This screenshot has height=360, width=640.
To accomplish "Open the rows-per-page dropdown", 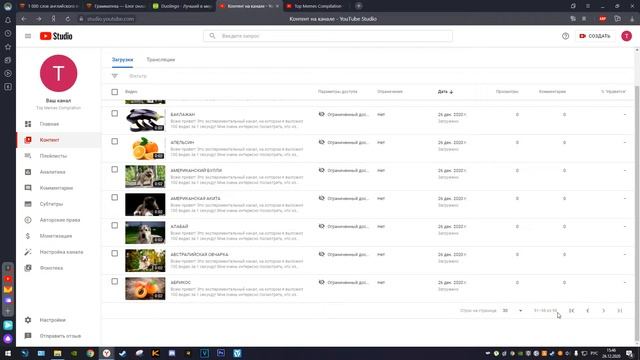I will tap(512, 311).
